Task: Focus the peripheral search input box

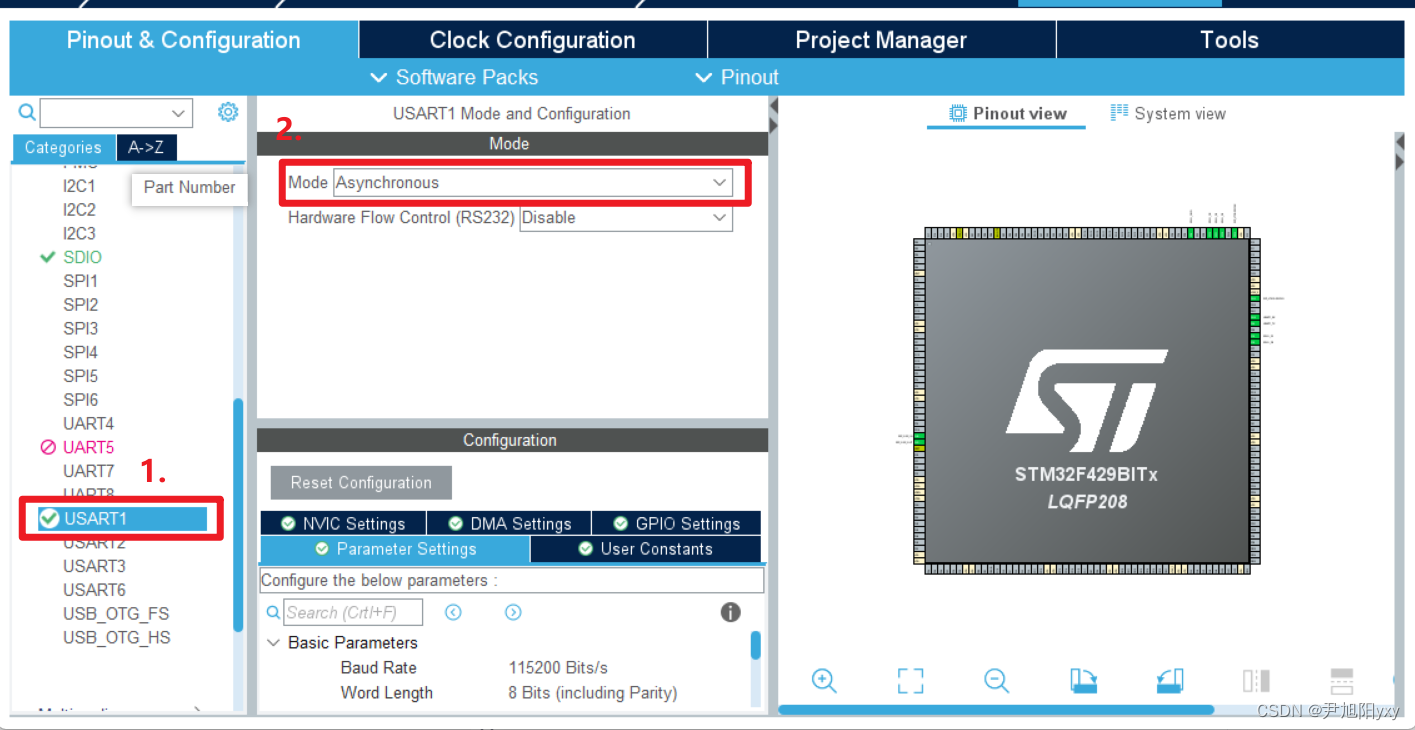Action: pos(104,112)
